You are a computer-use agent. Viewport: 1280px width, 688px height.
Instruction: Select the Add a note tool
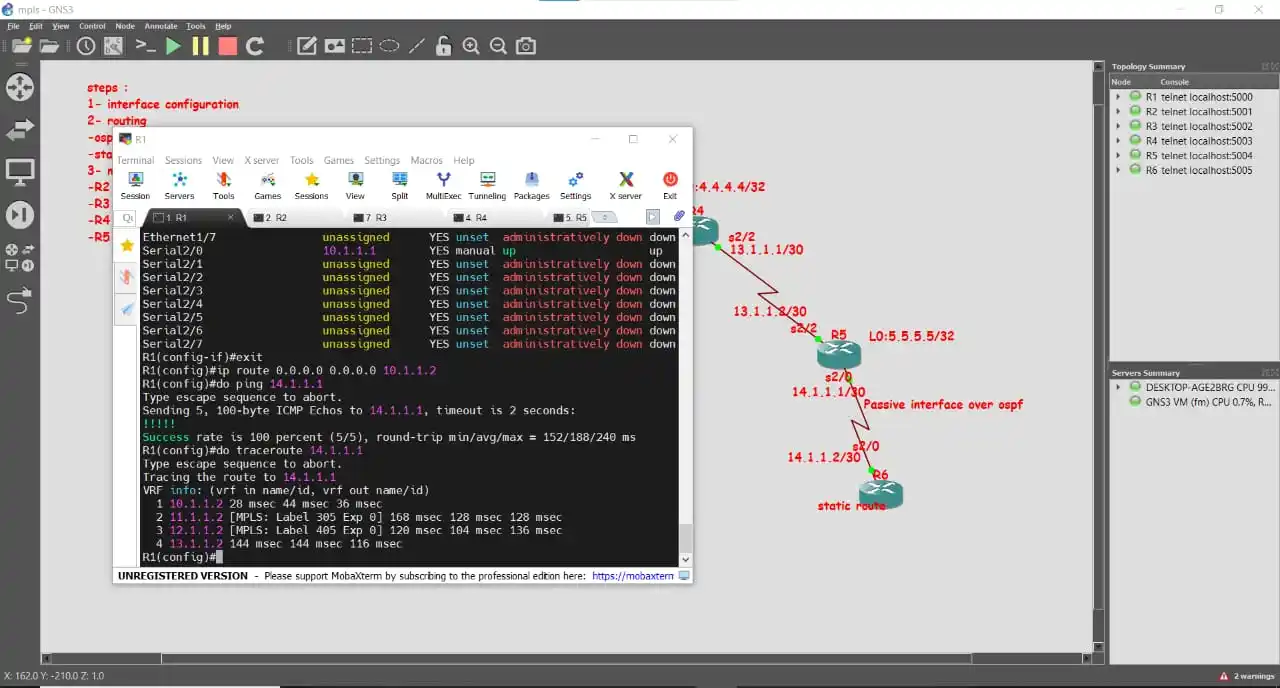click(307, 46)
